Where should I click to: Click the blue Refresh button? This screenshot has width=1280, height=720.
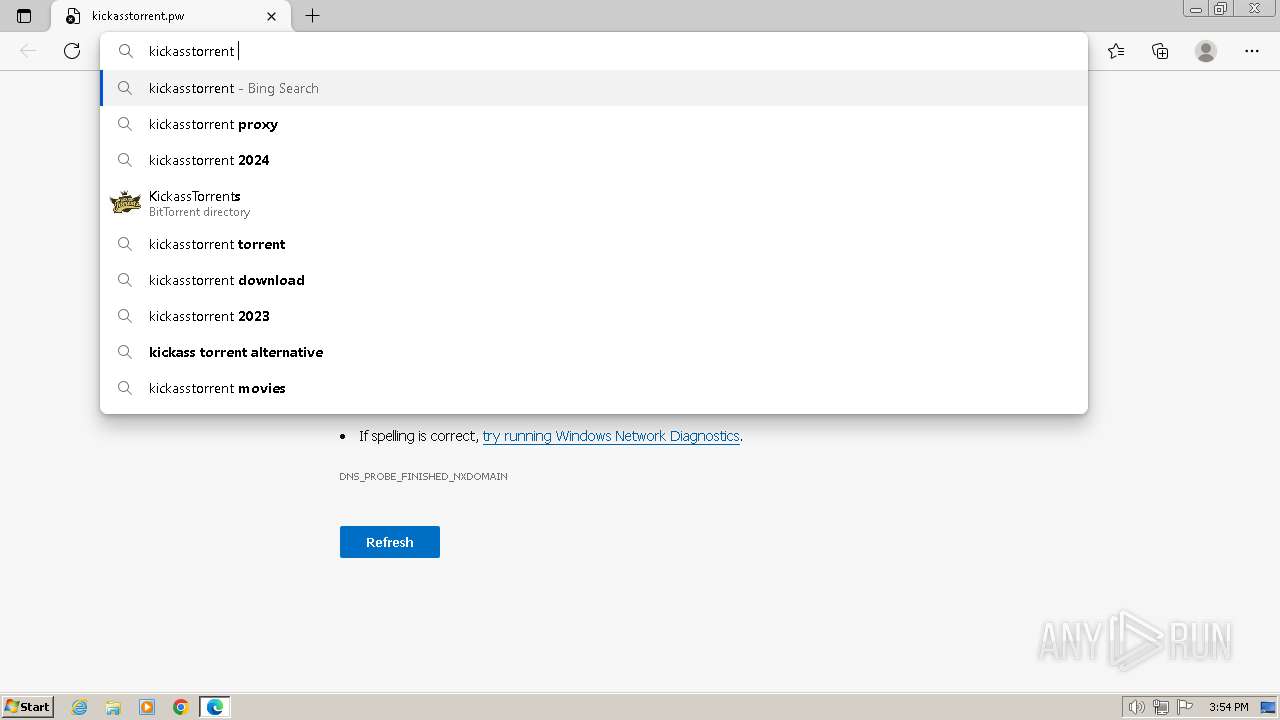[x=390, y=542]
